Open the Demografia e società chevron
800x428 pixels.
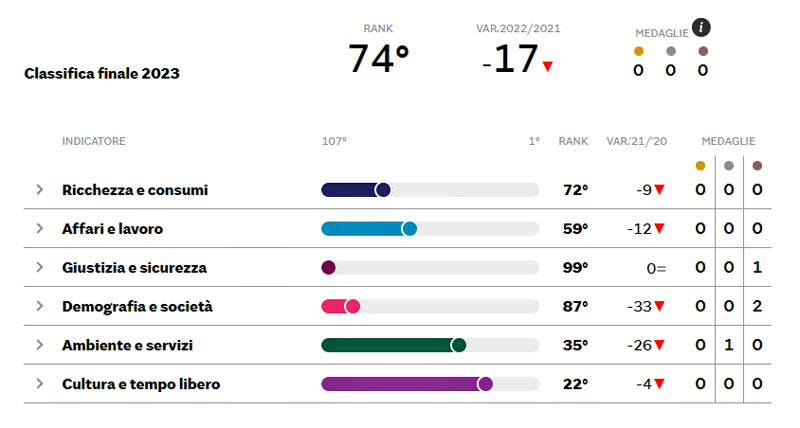point(40,306)
